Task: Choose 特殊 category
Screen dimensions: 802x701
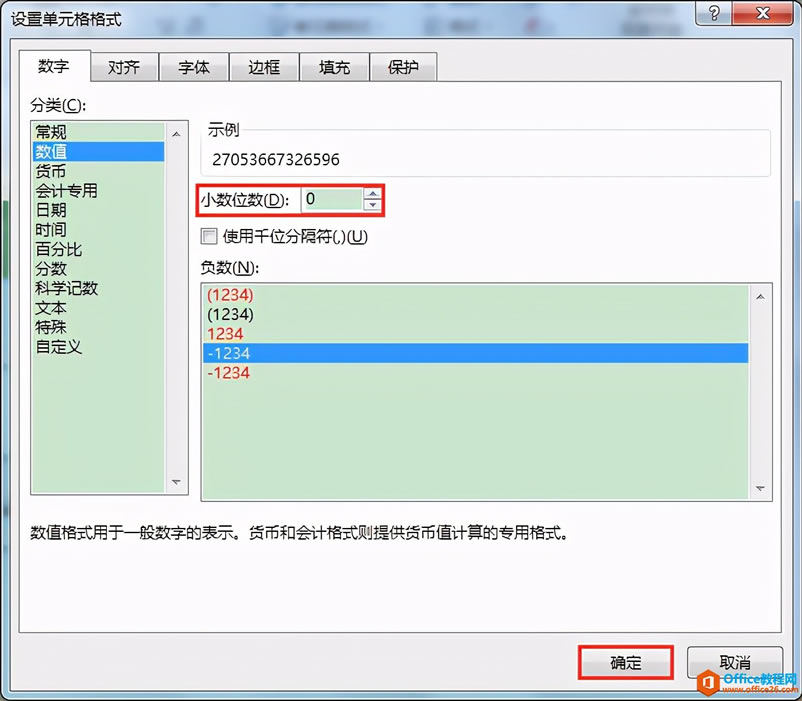Action: [x=98, y=327]
